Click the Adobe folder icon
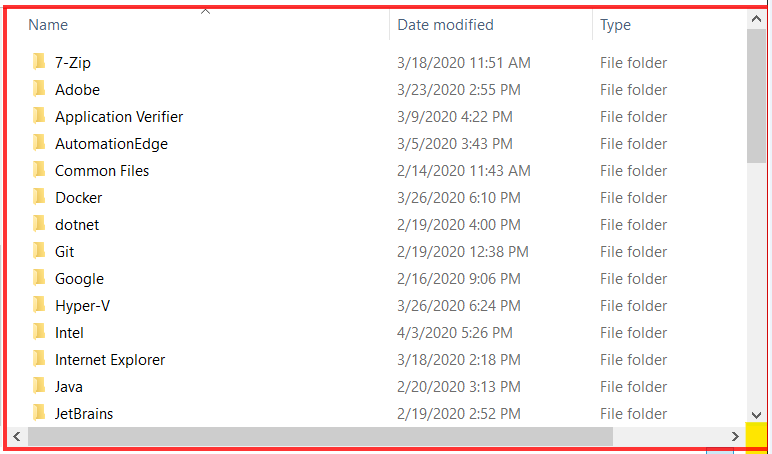 [x=39, y=89]
